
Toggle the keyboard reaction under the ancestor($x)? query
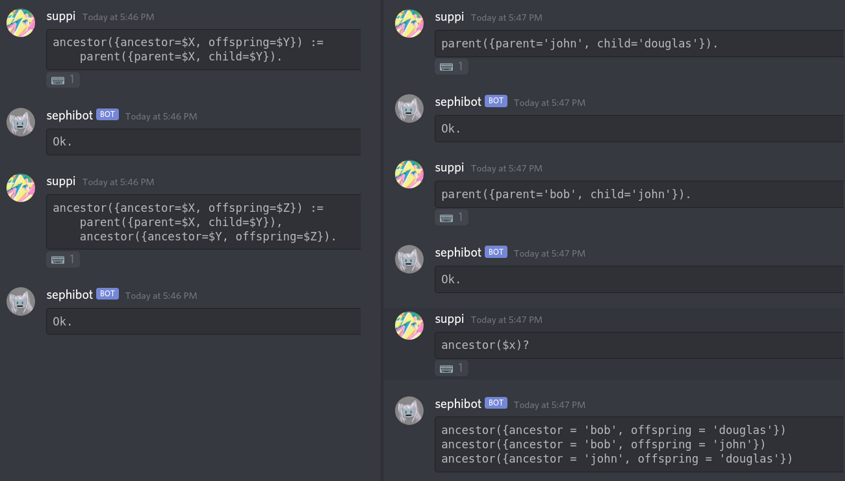452,368
